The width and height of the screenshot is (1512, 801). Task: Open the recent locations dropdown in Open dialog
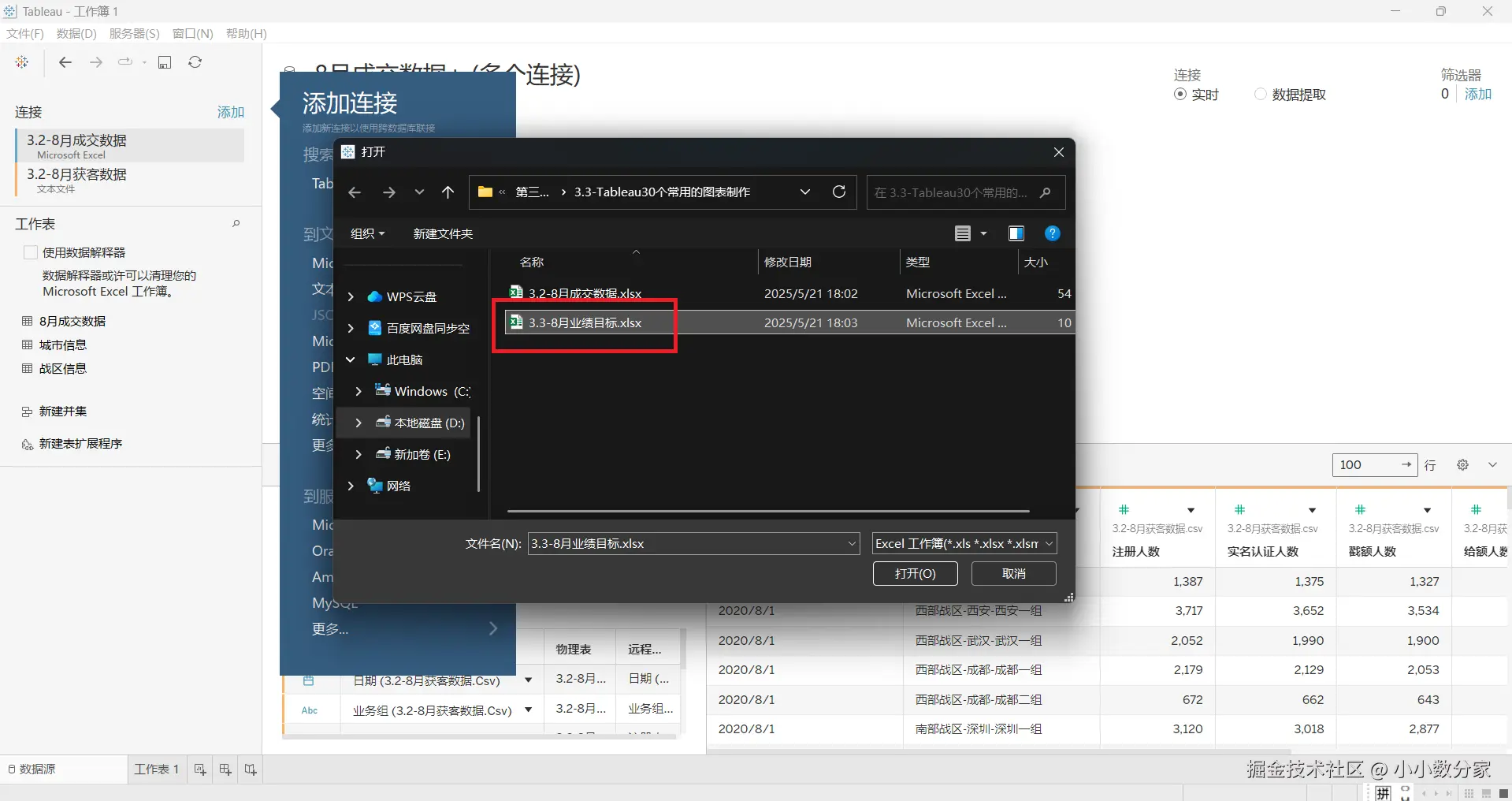(419, 192)
